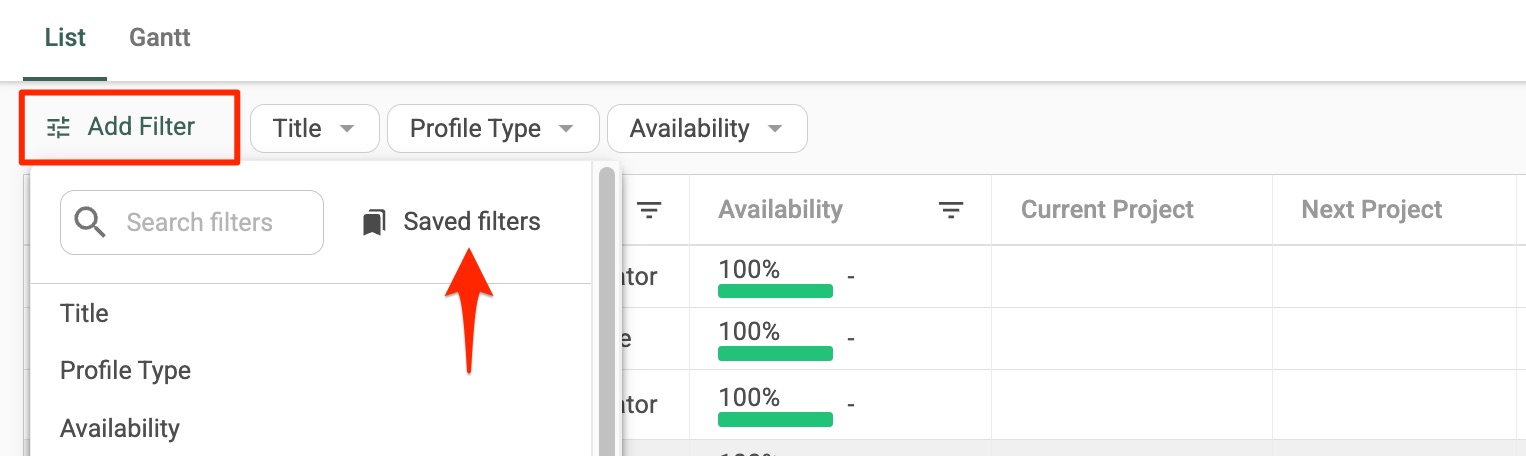
Task: Choose Title from the filter list
Action: [84, 313]
